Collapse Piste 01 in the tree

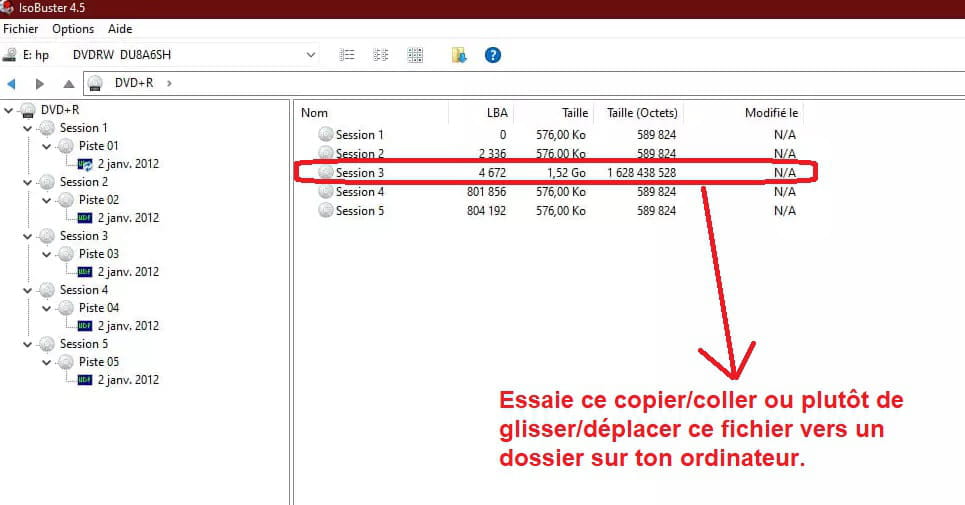click(47, 146)
